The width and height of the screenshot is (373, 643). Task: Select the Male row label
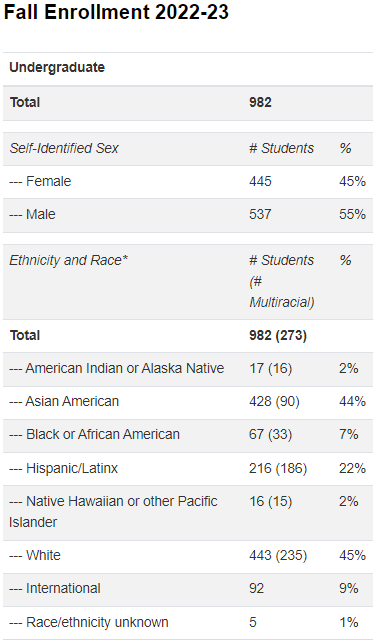32,214
